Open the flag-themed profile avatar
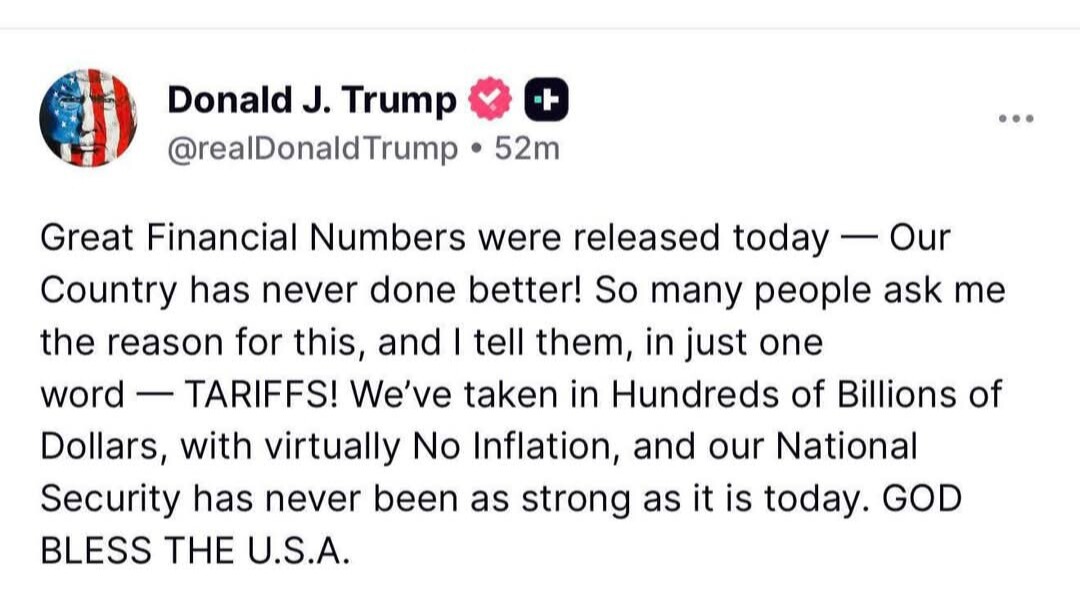The width and height of the screenshot is (1080, 603). [88, 117]
